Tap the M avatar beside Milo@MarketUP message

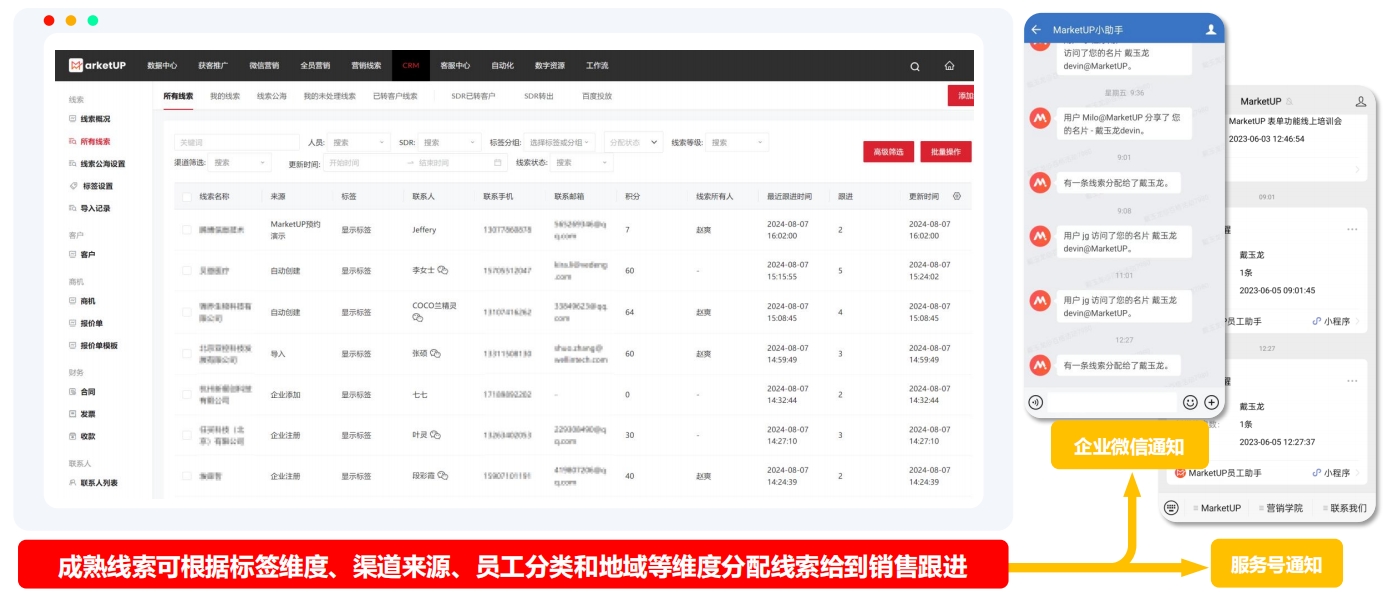point(1040,117)
